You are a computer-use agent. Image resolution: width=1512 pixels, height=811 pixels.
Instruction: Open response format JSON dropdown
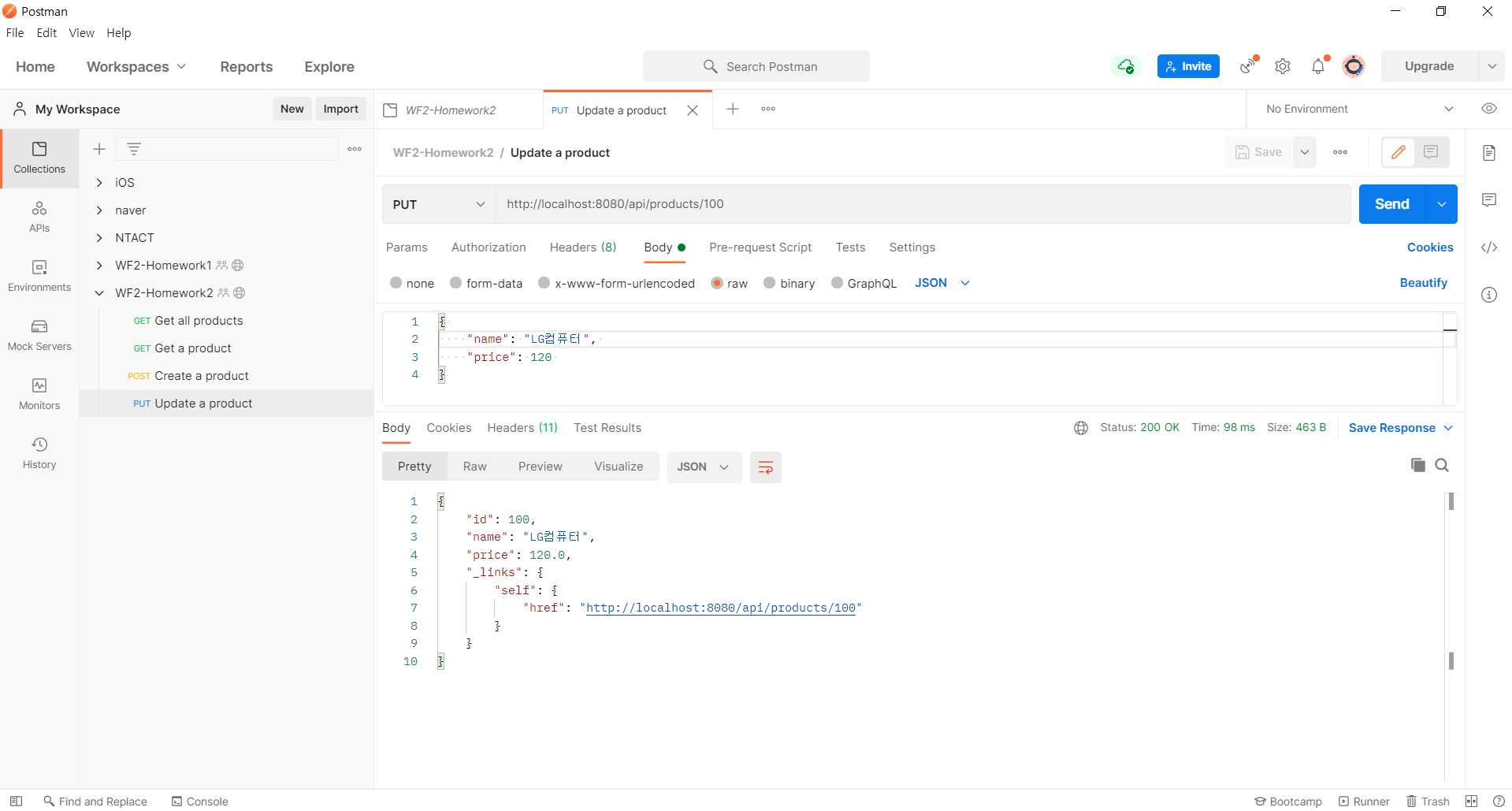(704, 467)
